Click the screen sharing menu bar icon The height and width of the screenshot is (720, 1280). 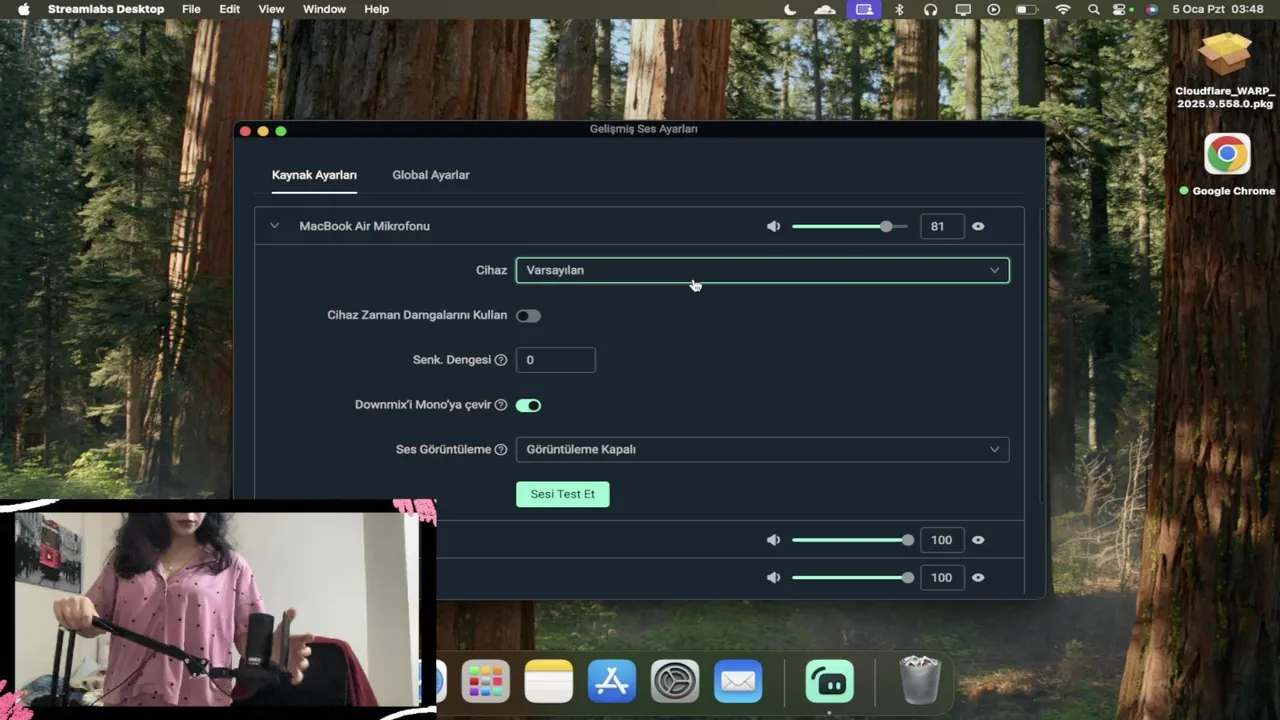tap(864, 9)
